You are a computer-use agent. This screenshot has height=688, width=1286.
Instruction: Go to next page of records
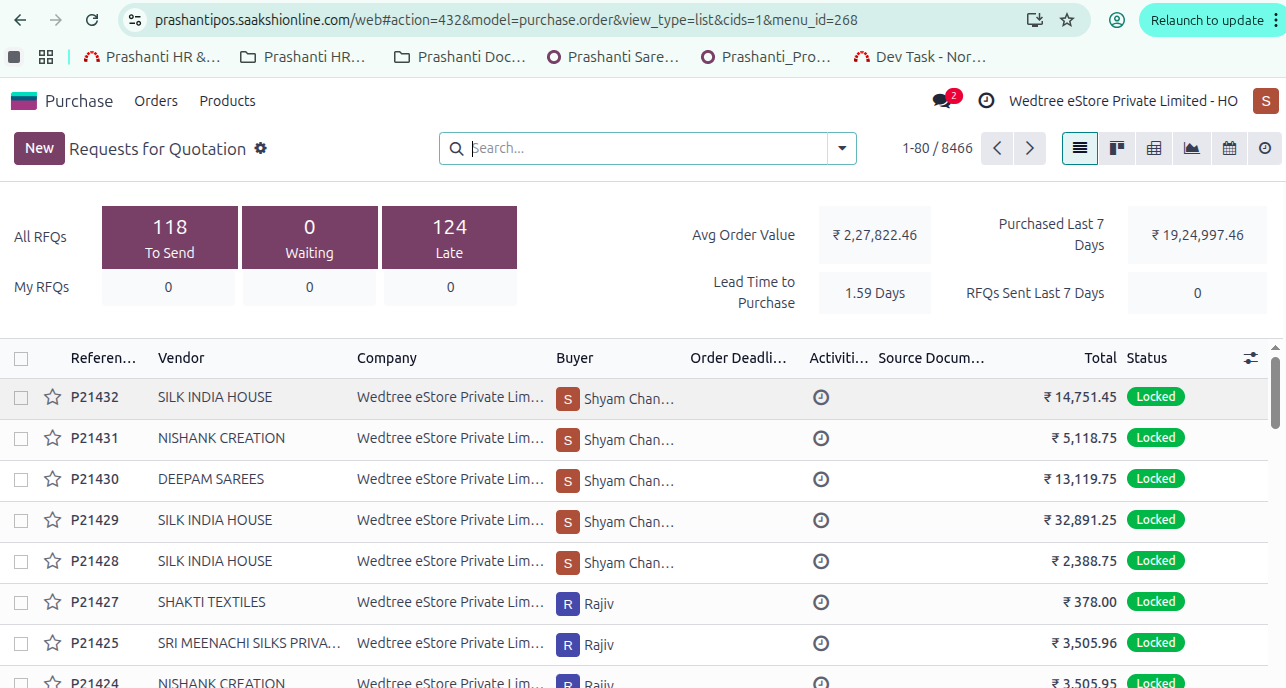pyautogui.click(x=1030, y=148)
